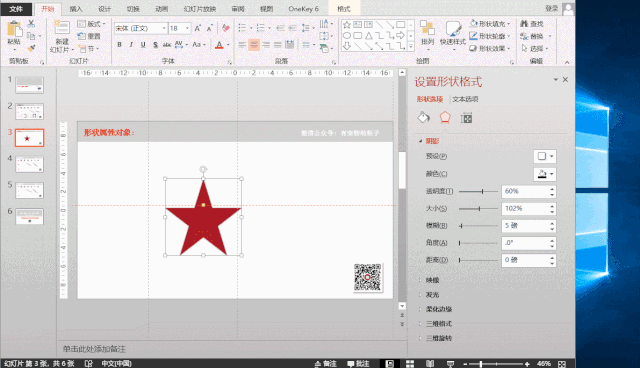Click Shape Outline (形状轮廓) button
This screenshot has height=368, width=640.
(x=489, y=36)
